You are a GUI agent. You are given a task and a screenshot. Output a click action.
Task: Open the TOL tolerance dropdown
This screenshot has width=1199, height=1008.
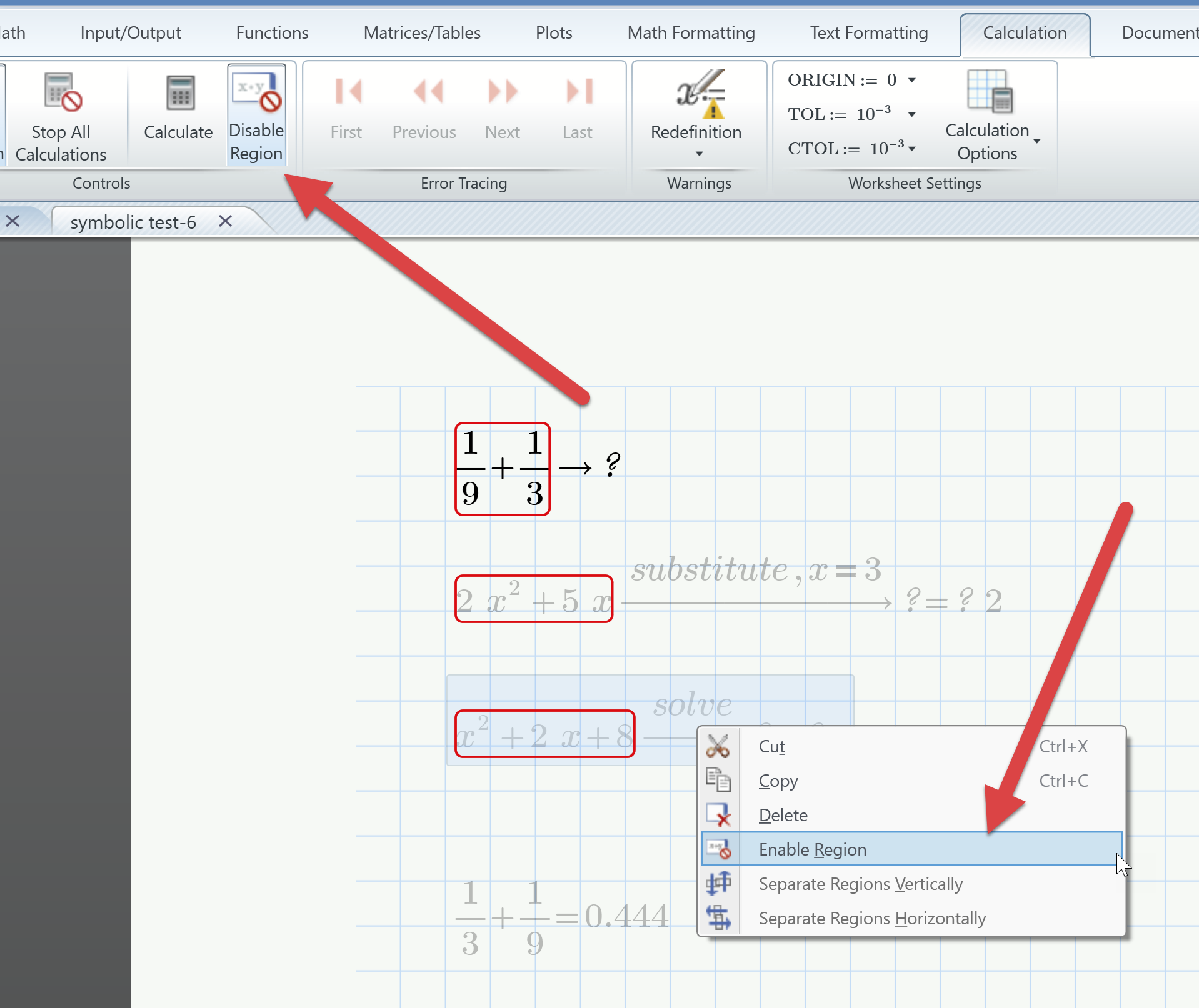pyautogui.click(x=912, y=114)
